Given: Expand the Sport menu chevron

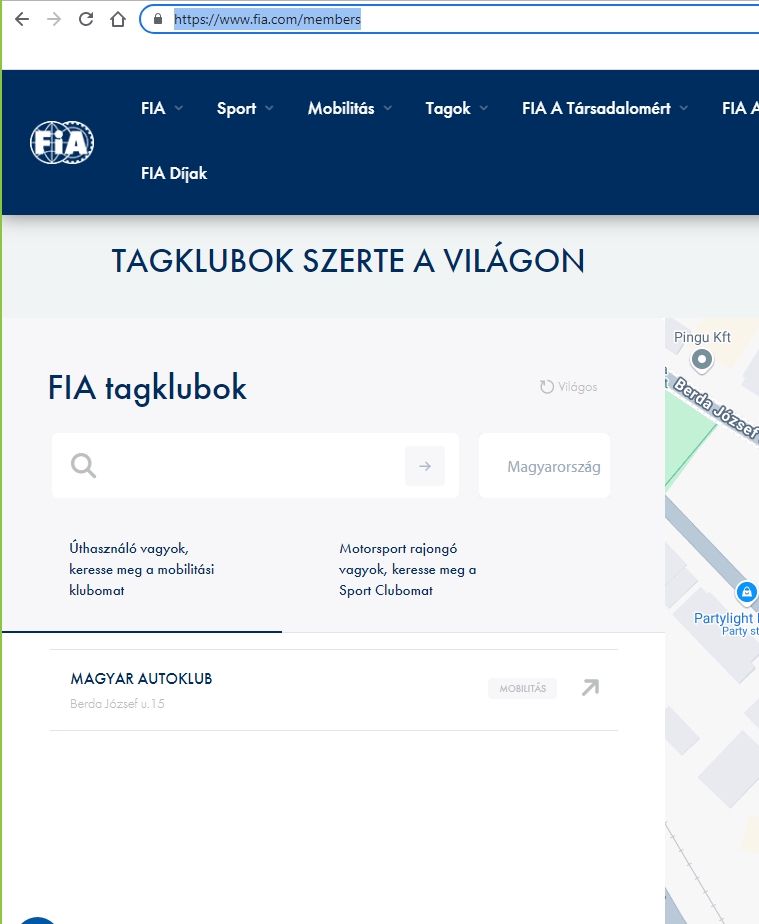Looking at the screenshot, I should click(x=269, y=108).
